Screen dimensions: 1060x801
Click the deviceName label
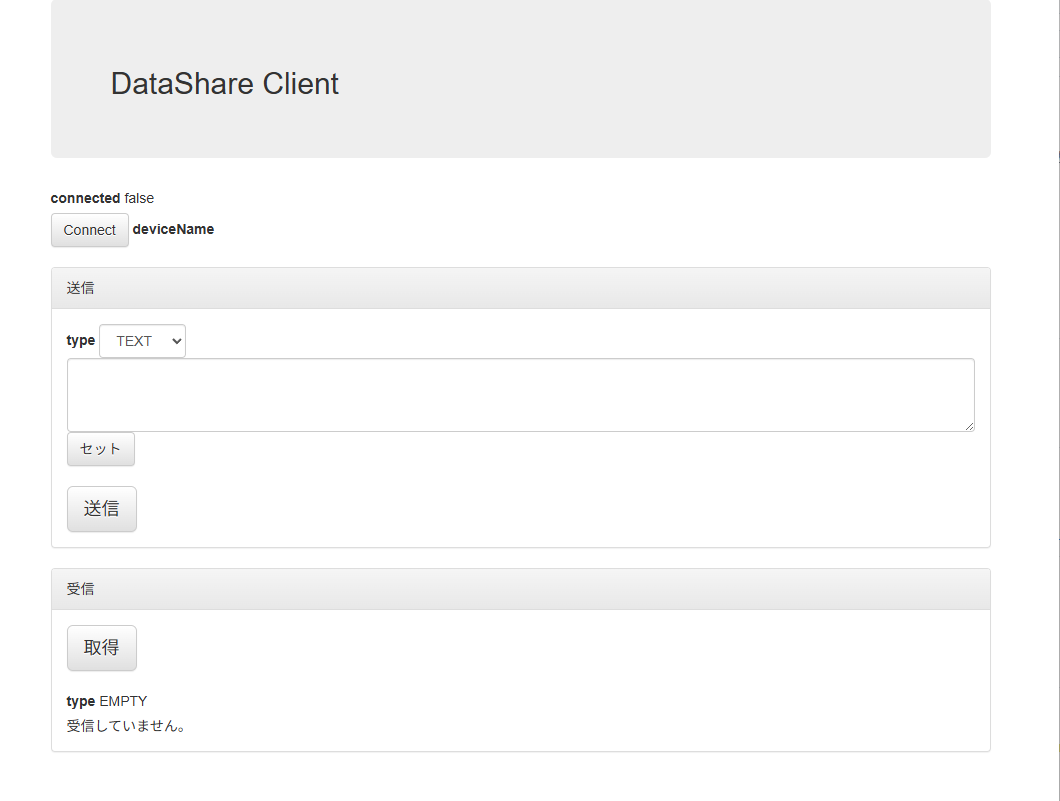pos(173,229)
